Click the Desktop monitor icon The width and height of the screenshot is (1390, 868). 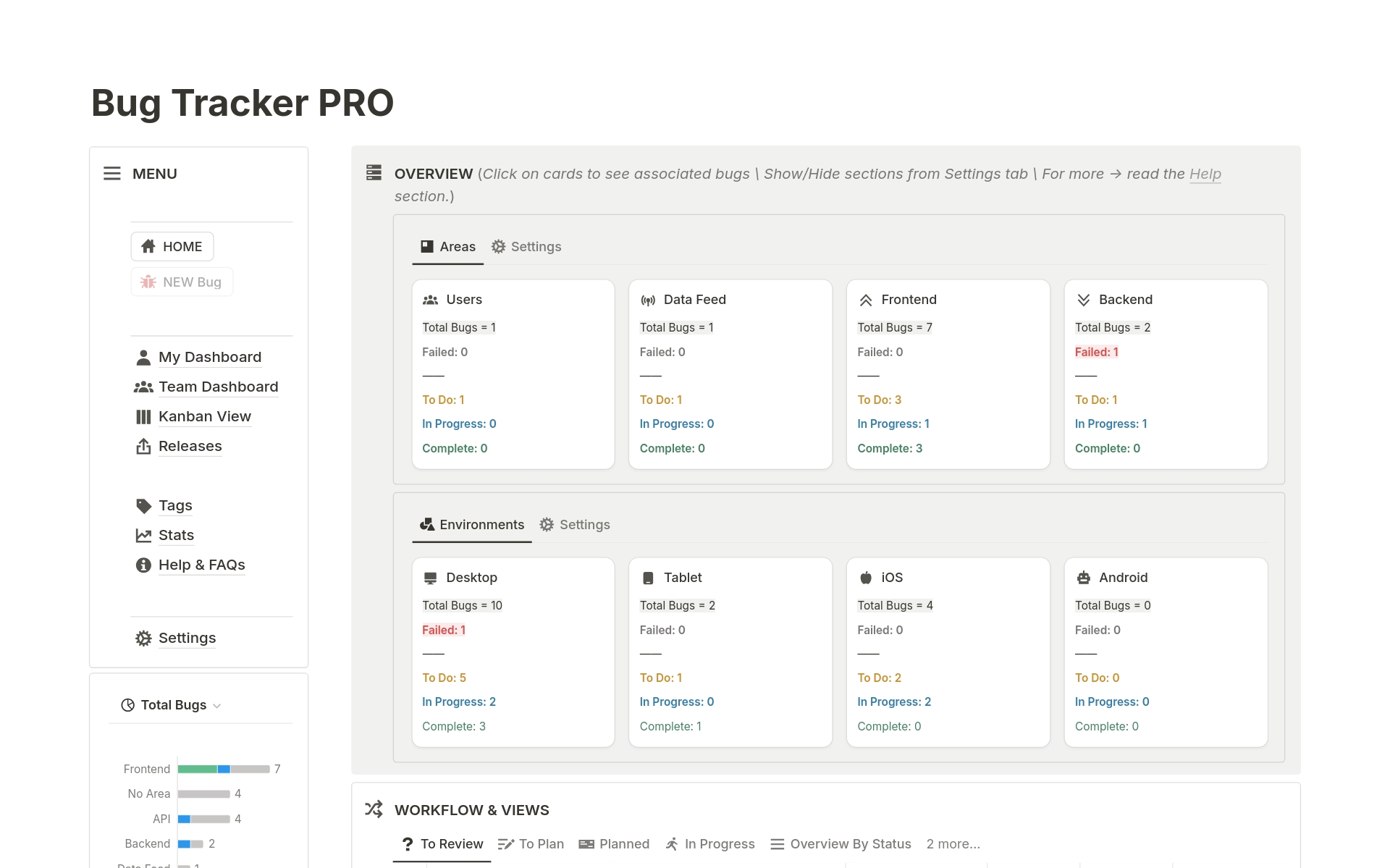click(430, 578)
